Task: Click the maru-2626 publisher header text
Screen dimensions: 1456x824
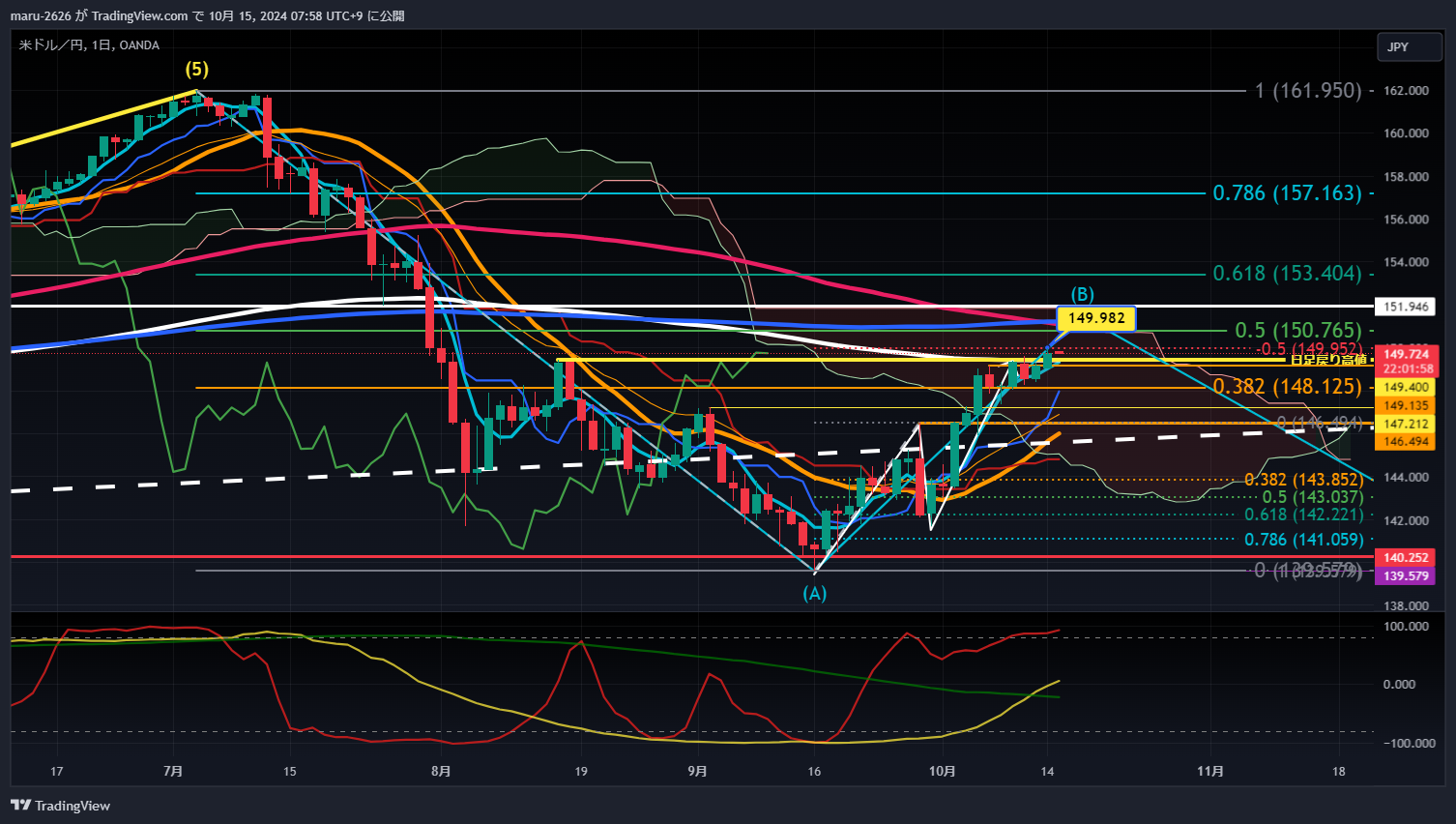Action: pyautogui.click(x=41, y=15)
